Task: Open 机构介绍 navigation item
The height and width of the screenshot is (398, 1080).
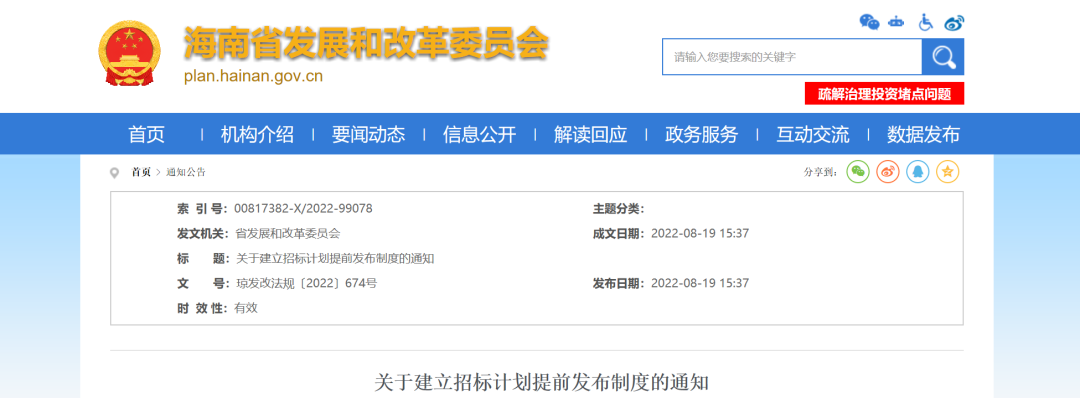Action: [257, 134]
